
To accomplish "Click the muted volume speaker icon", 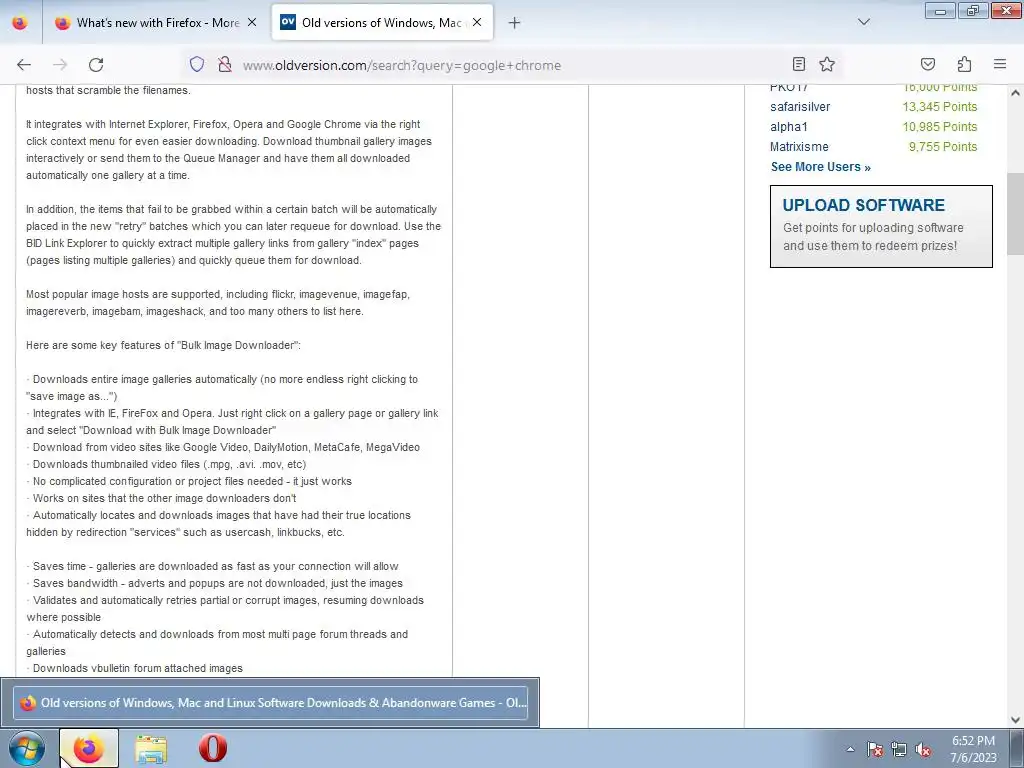I will click(x=923, y=749).
